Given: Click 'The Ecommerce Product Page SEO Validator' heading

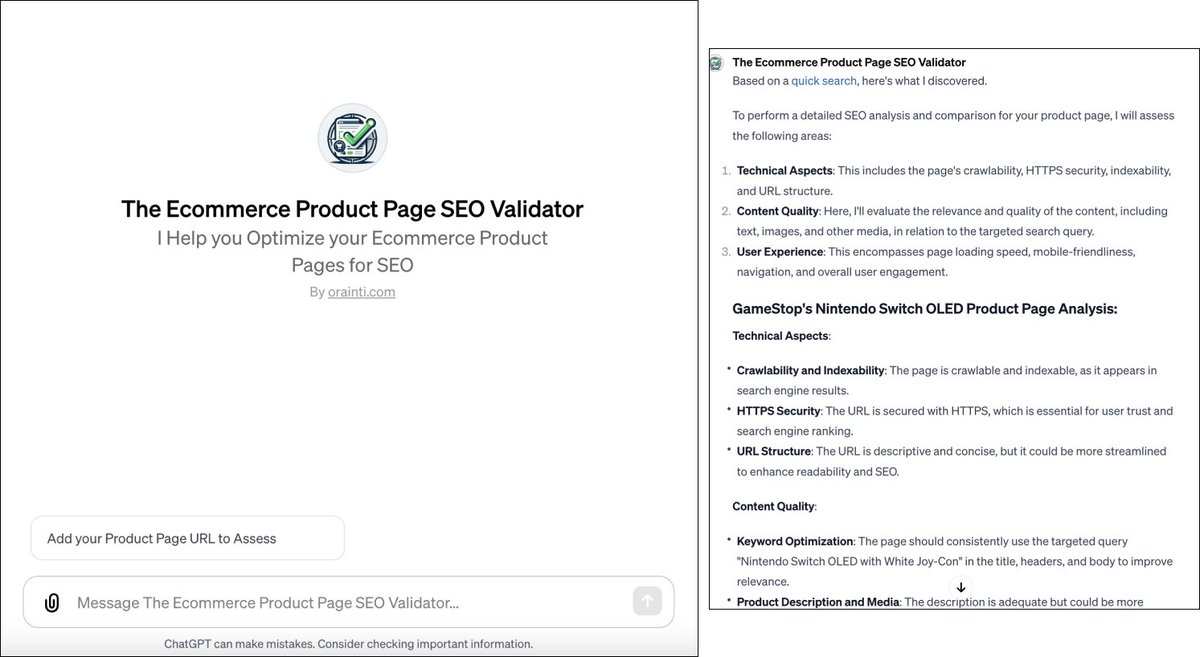Looking at the screenshot, I should [x=352, y=209].
